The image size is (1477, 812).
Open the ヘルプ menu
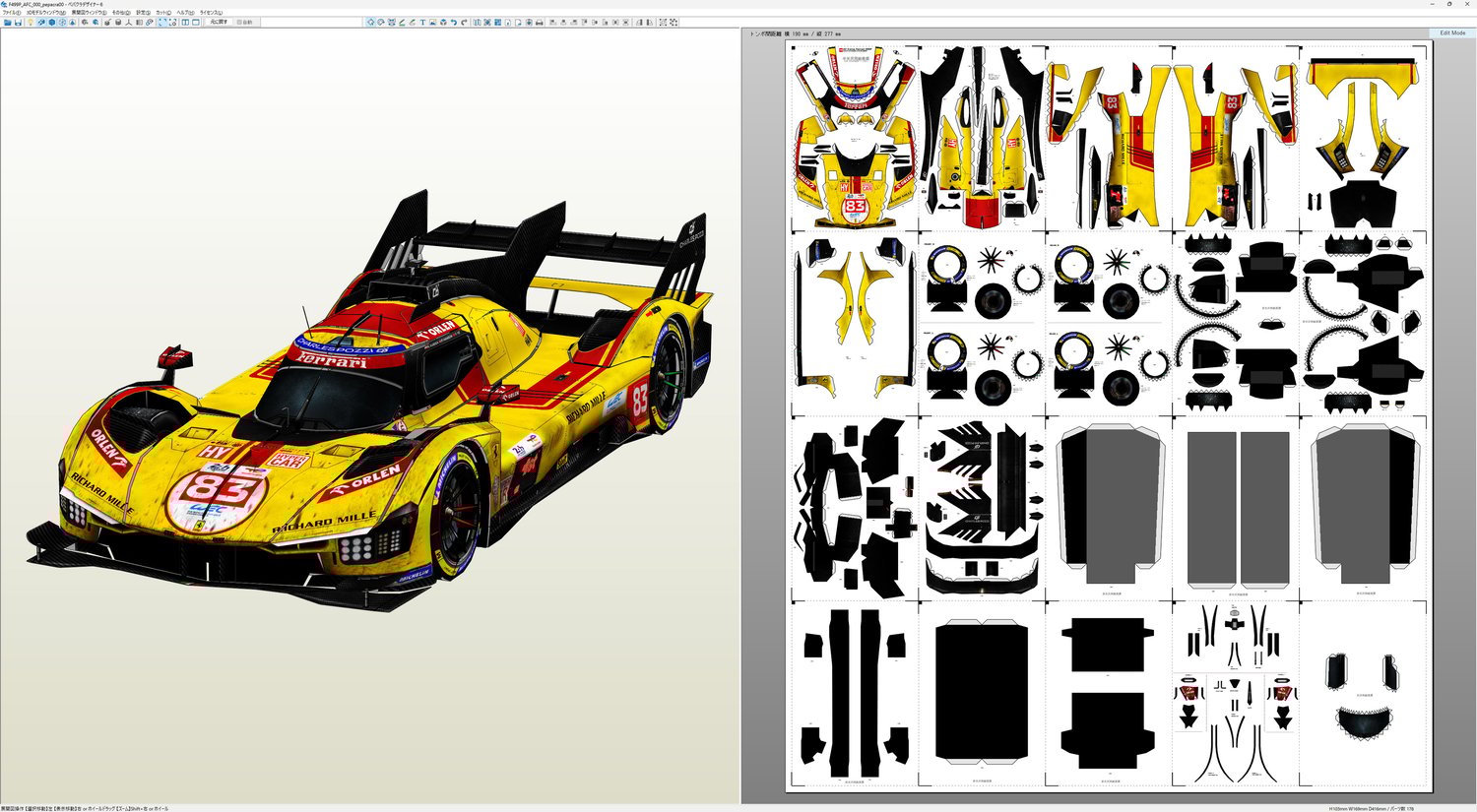click(x=185, y=13)
